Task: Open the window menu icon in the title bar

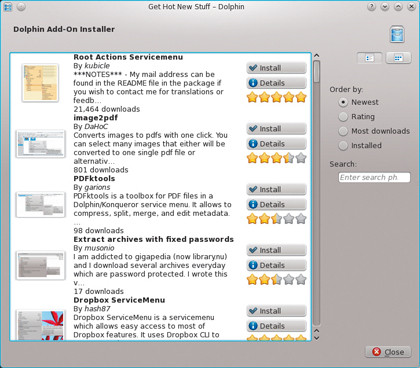Action: [x=8, y=7]
